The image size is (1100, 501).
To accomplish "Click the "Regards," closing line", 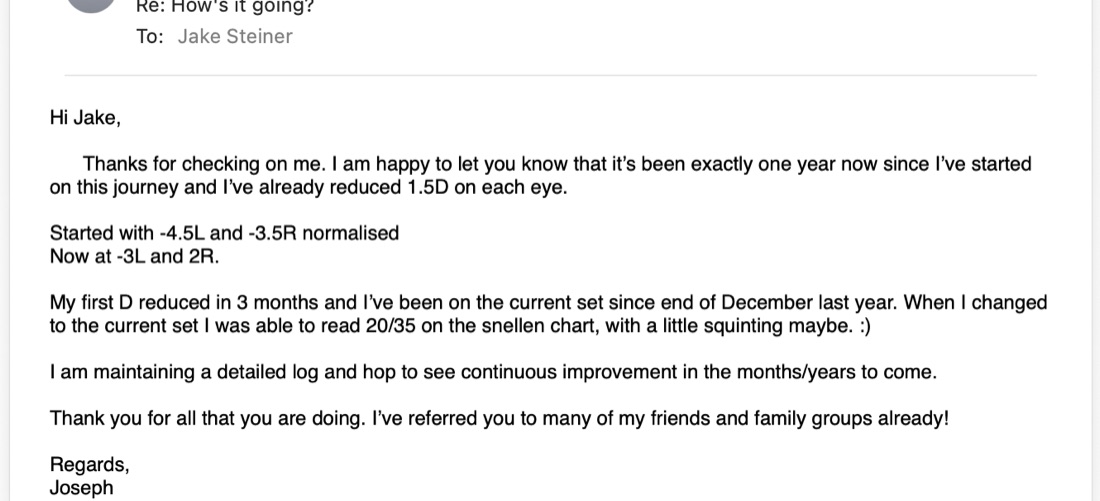I will pyautogui.click(x=90, y=465).
